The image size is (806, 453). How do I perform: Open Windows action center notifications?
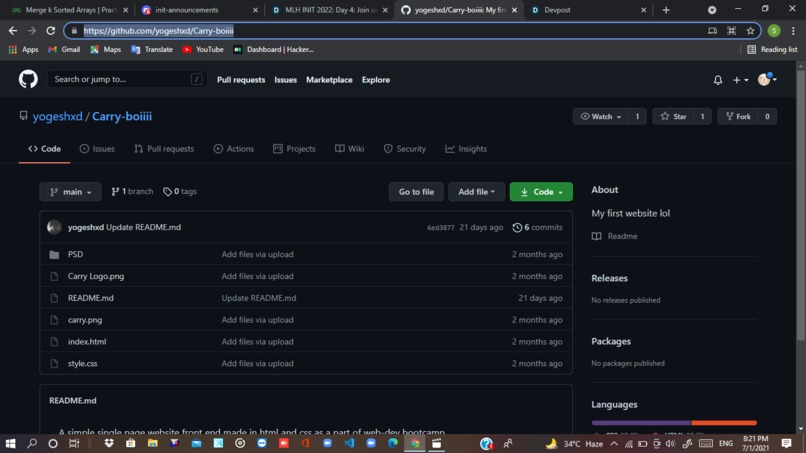point(786,443)
